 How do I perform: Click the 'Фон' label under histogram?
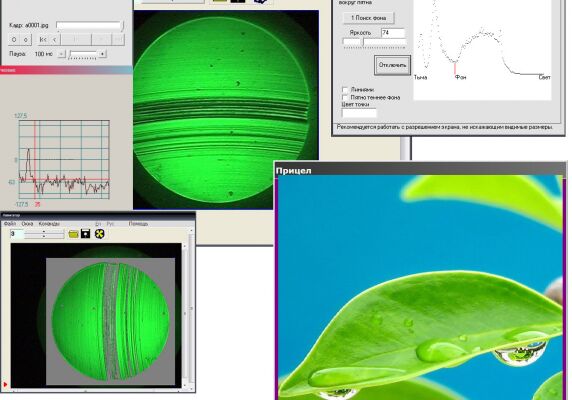pyautogui.click(x=460, y=77)
